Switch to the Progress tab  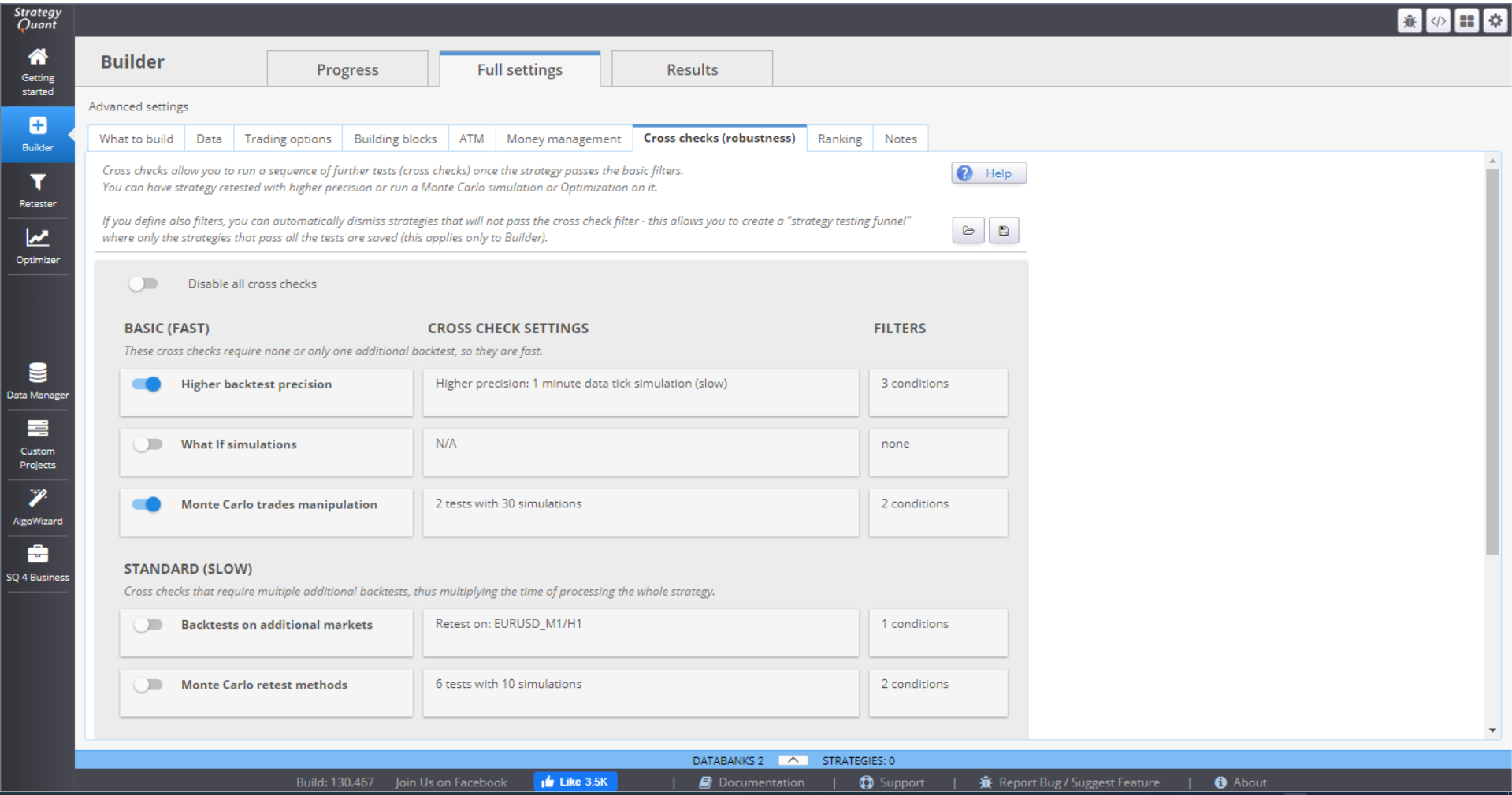point(347,69)
